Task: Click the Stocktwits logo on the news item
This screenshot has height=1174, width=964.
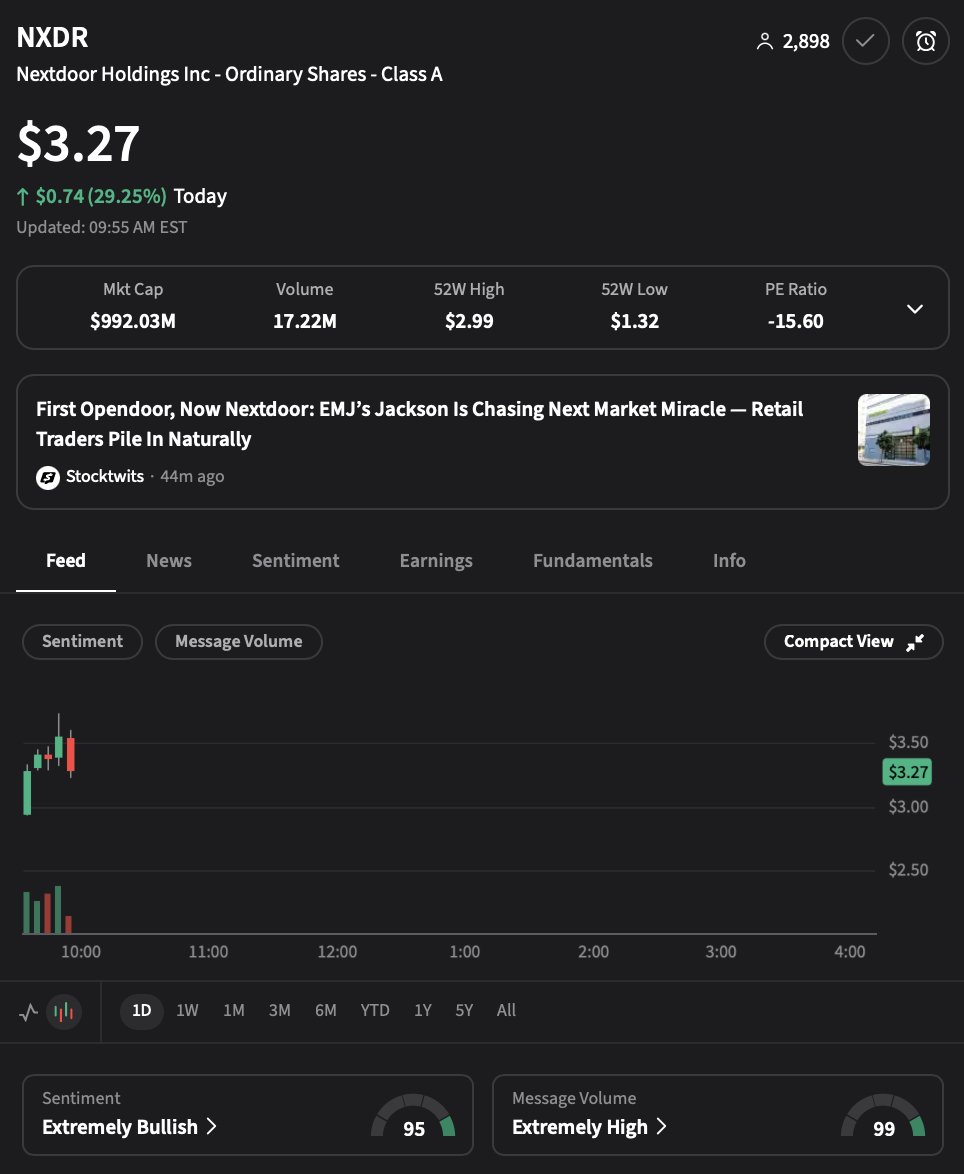Action: coord(47,477)
